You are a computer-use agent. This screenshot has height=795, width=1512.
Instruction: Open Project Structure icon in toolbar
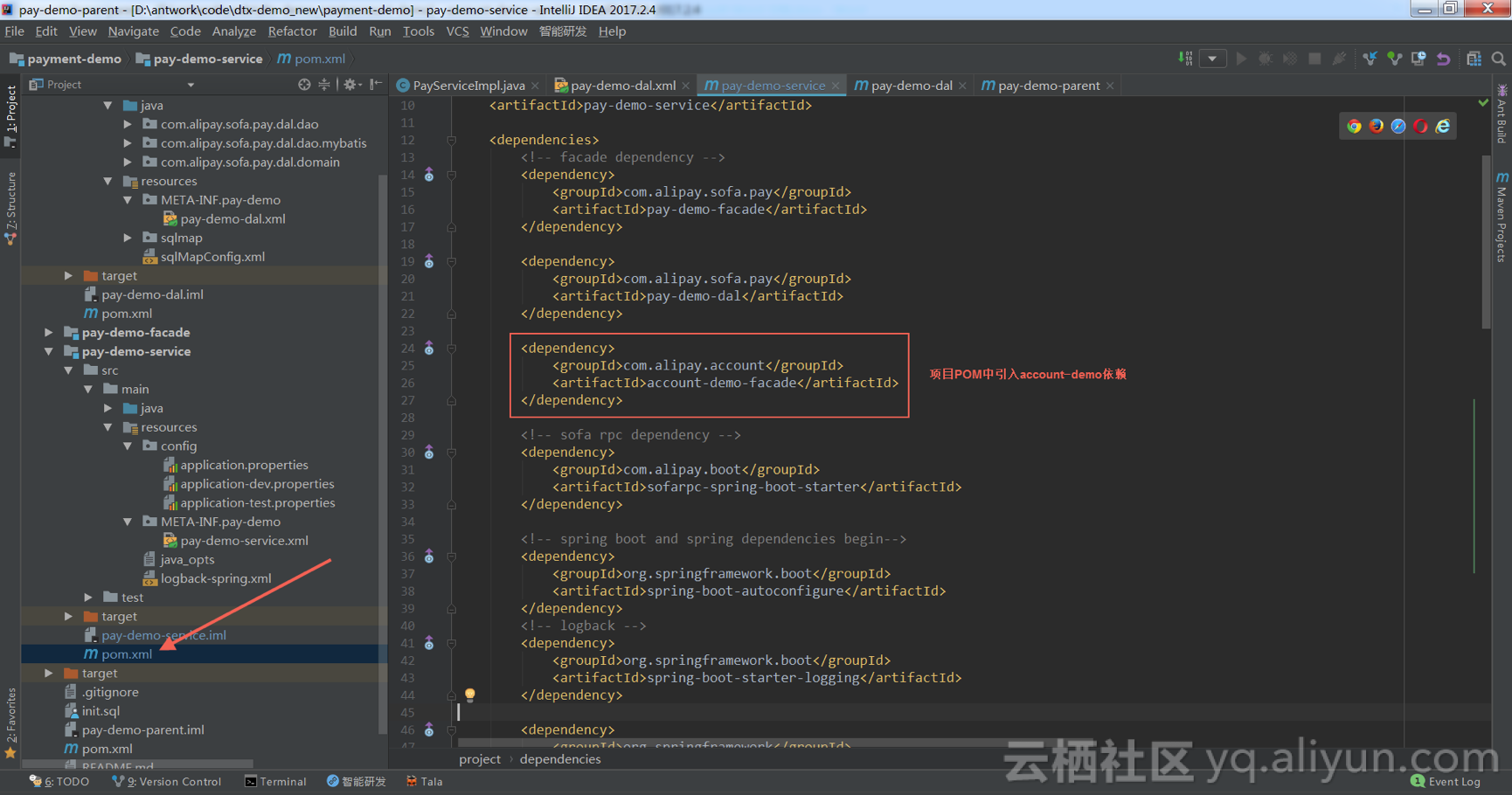(x=1474, y=59)
